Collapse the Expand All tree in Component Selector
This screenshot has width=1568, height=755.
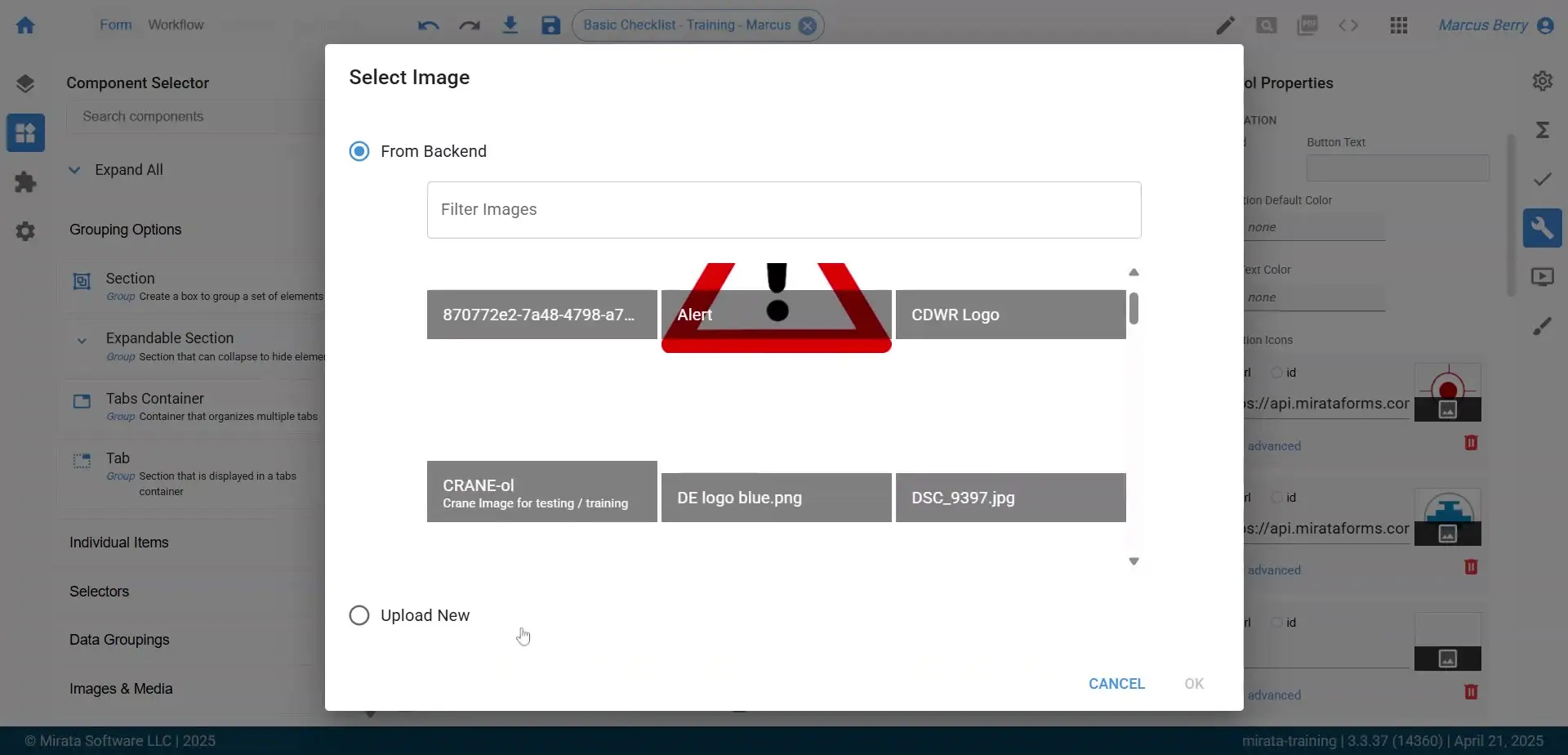coord(74,170)
